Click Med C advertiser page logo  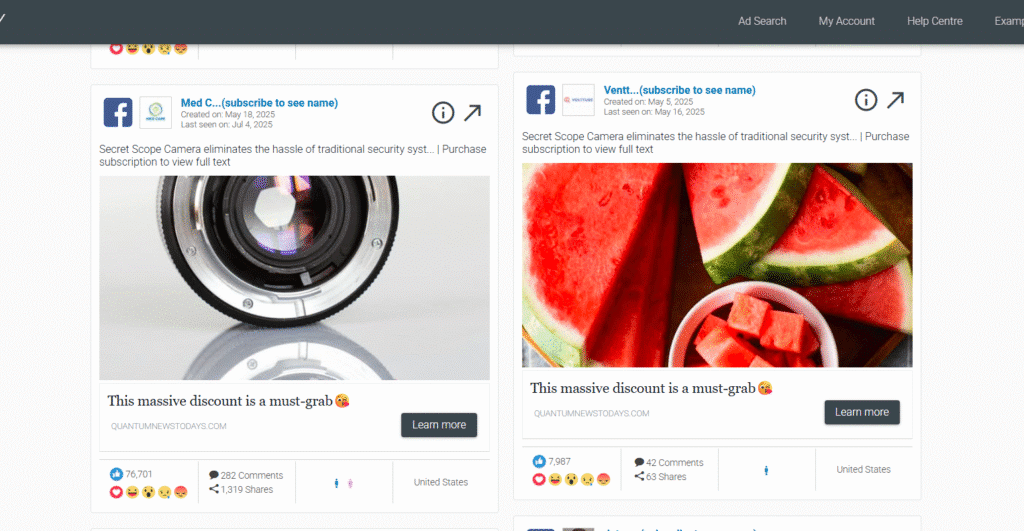click(x=155, y=112)
